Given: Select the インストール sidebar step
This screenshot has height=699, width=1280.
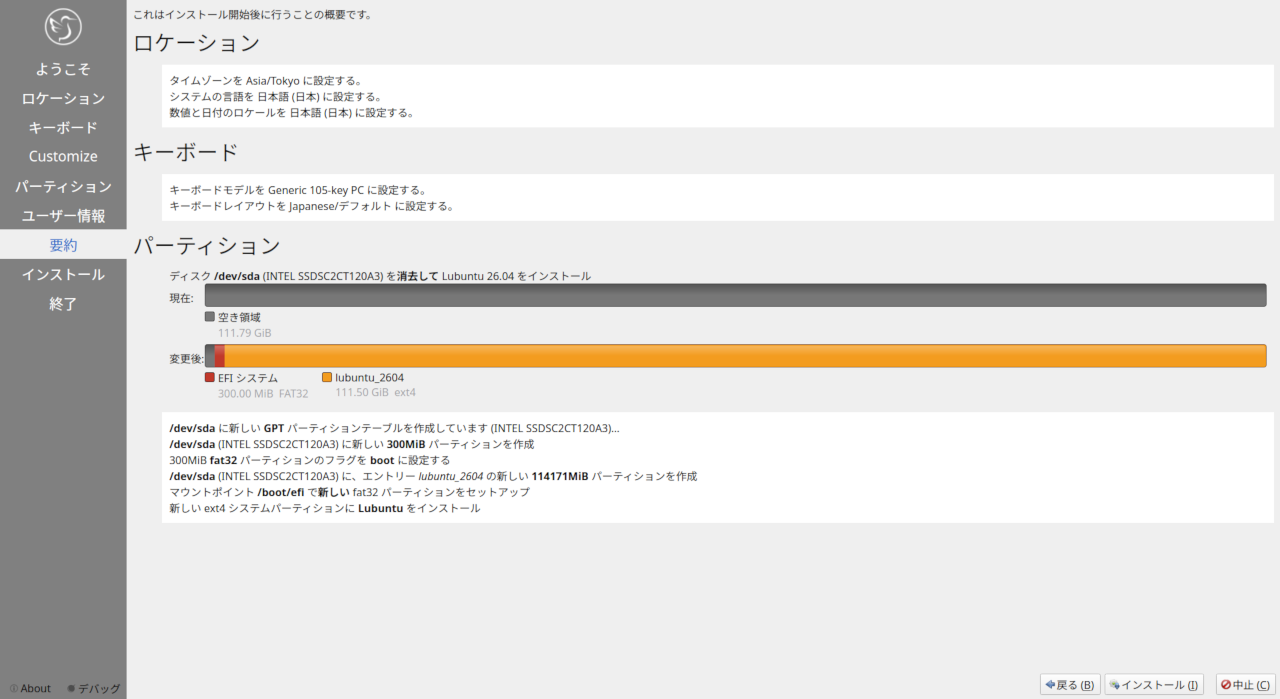Looking at the screenshot, I should (x=63, y=274).
